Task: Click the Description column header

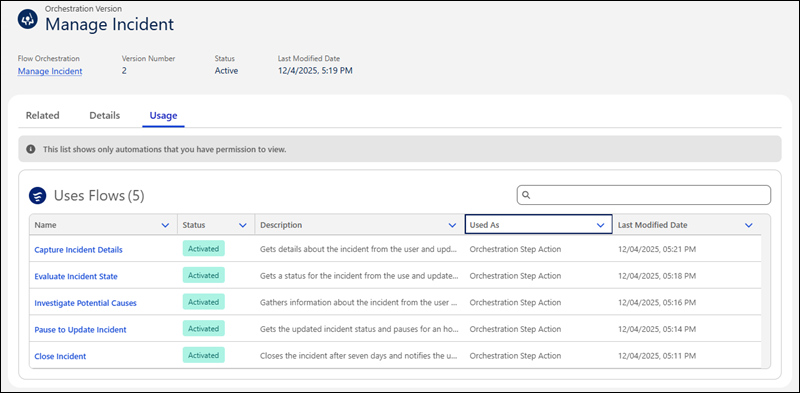Action: (x=360, y=225)
